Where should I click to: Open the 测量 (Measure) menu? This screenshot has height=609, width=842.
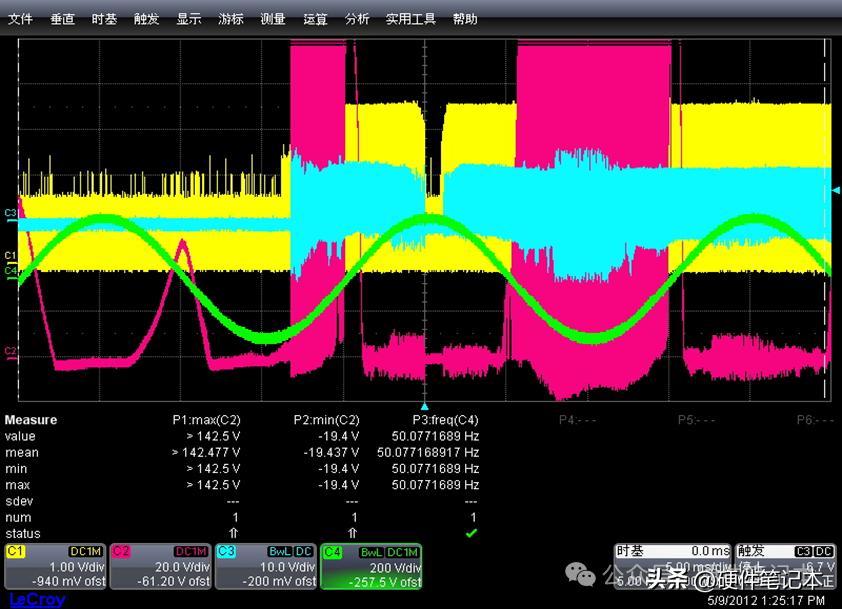(272, 19)
